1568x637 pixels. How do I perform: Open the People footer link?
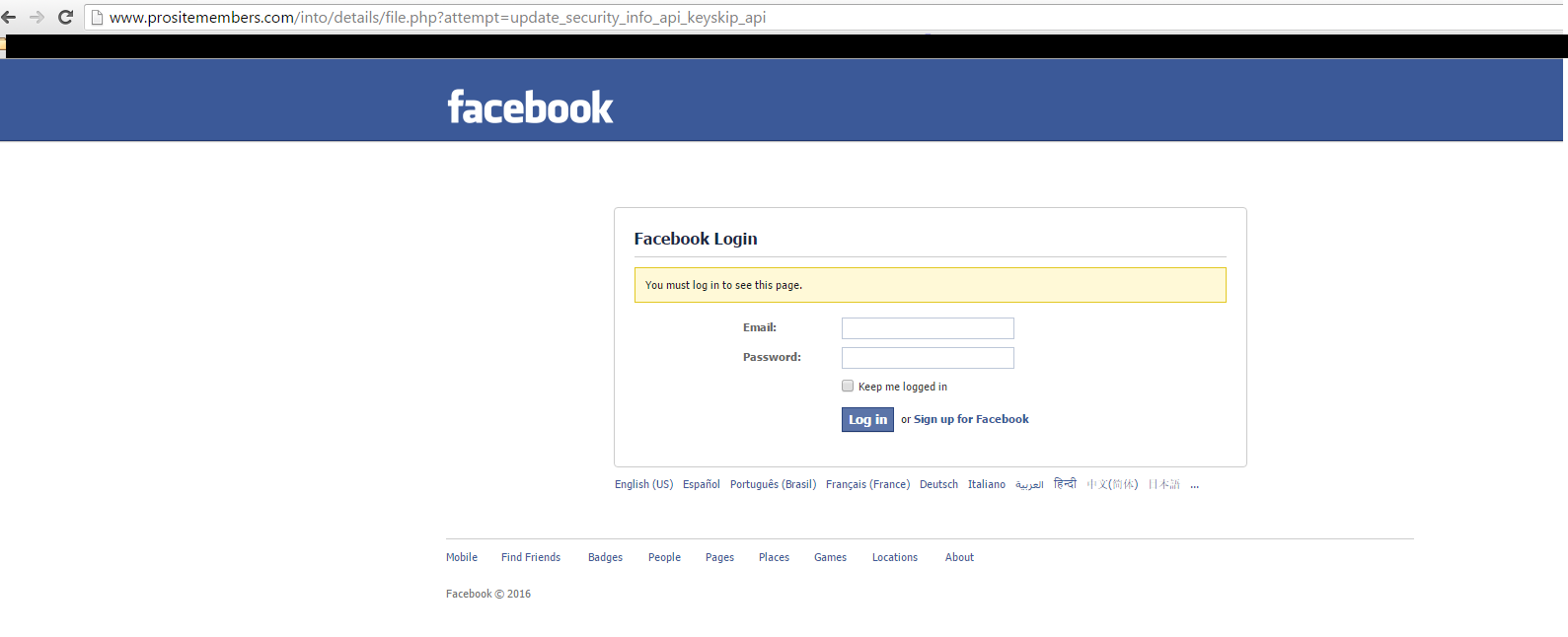[664, 557]
